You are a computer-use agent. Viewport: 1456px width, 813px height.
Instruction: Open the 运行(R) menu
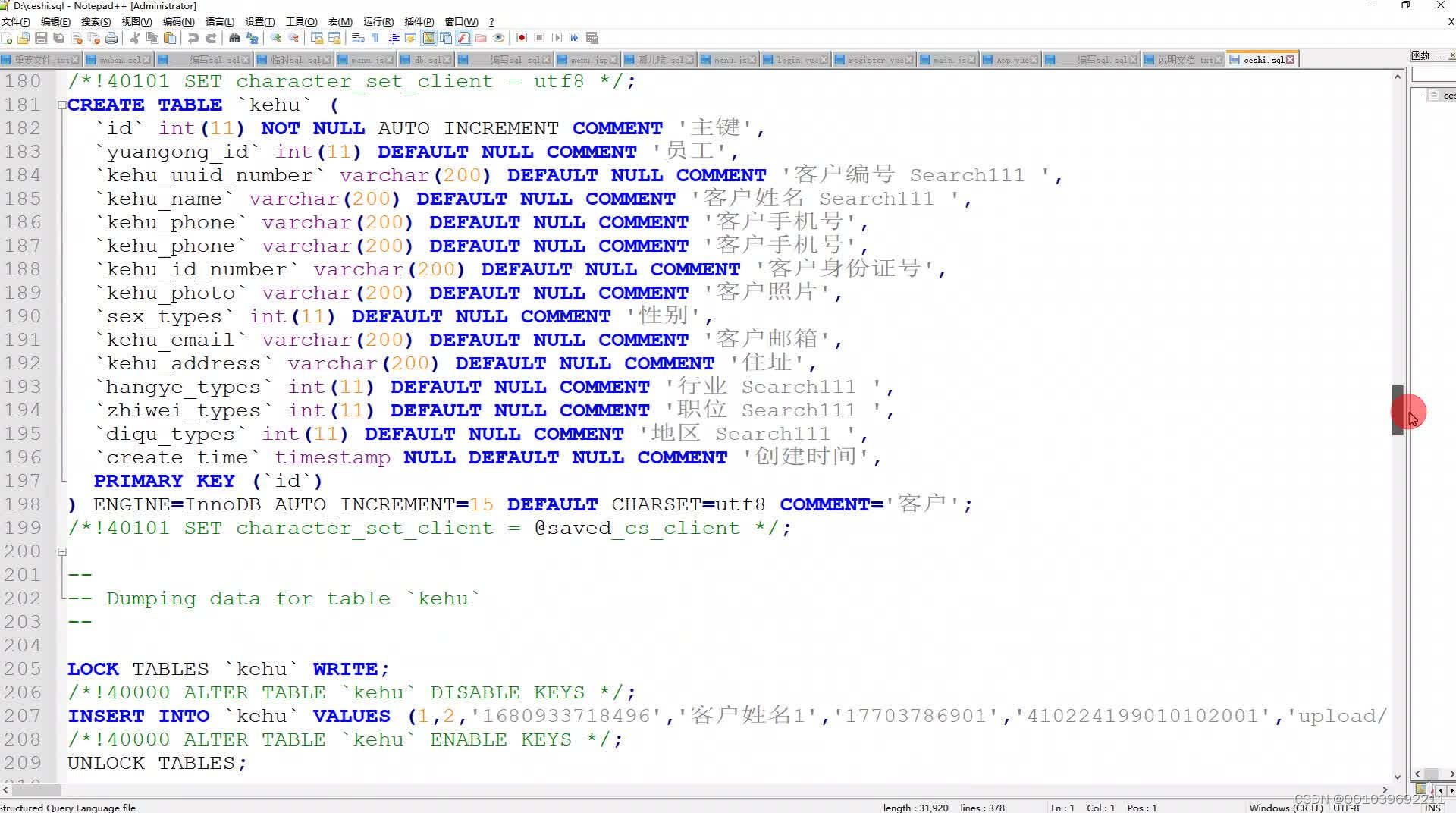tap(378, 22)
